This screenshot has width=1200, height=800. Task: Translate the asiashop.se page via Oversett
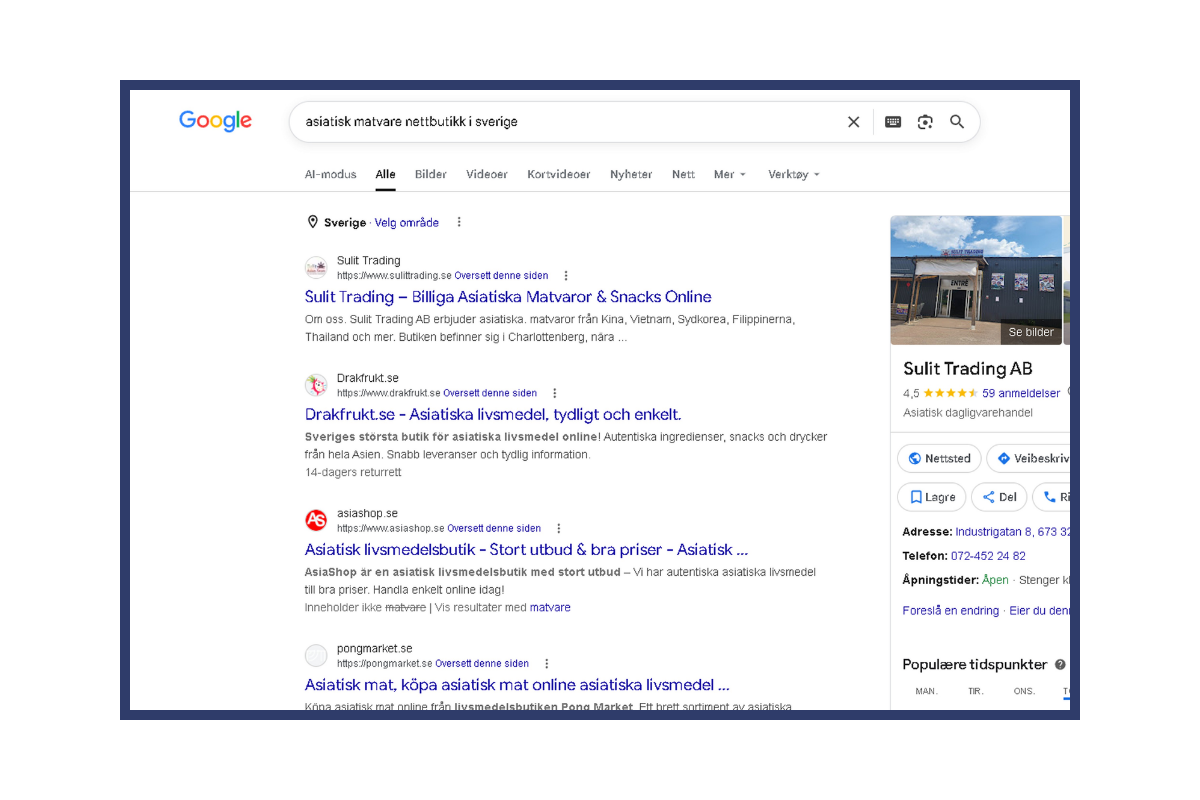pos(494,528)
